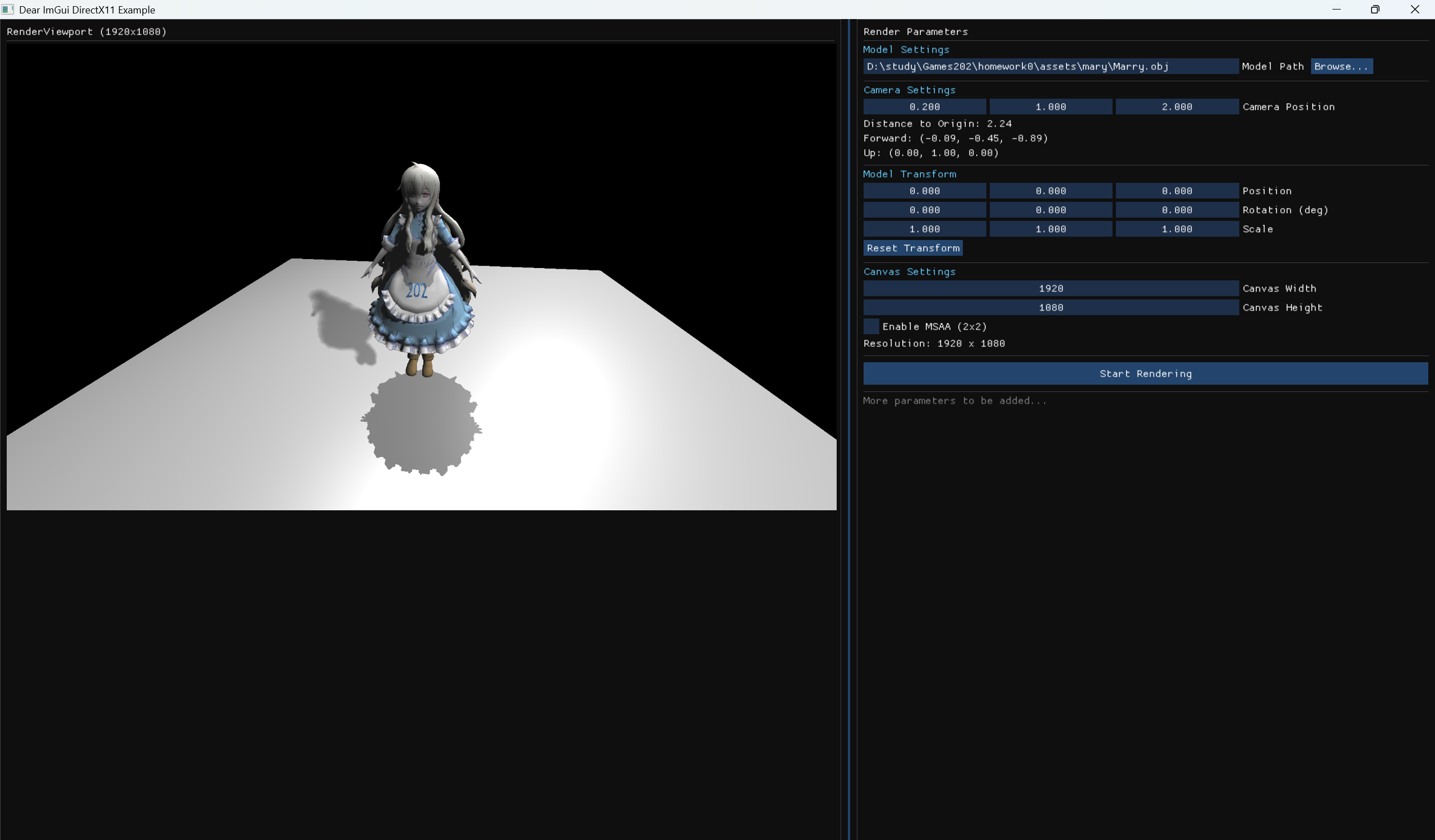The height and width of the screenshot is (840, 1435).
Task: Start Rendering the scene
Action: [1146, 373]
